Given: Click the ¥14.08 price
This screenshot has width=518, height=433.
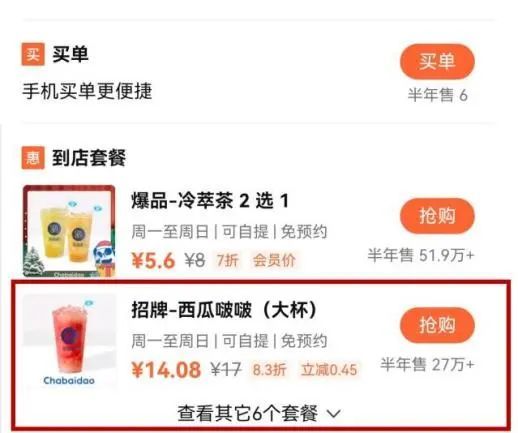Looking at the screenshot, I should pos(166,370).
